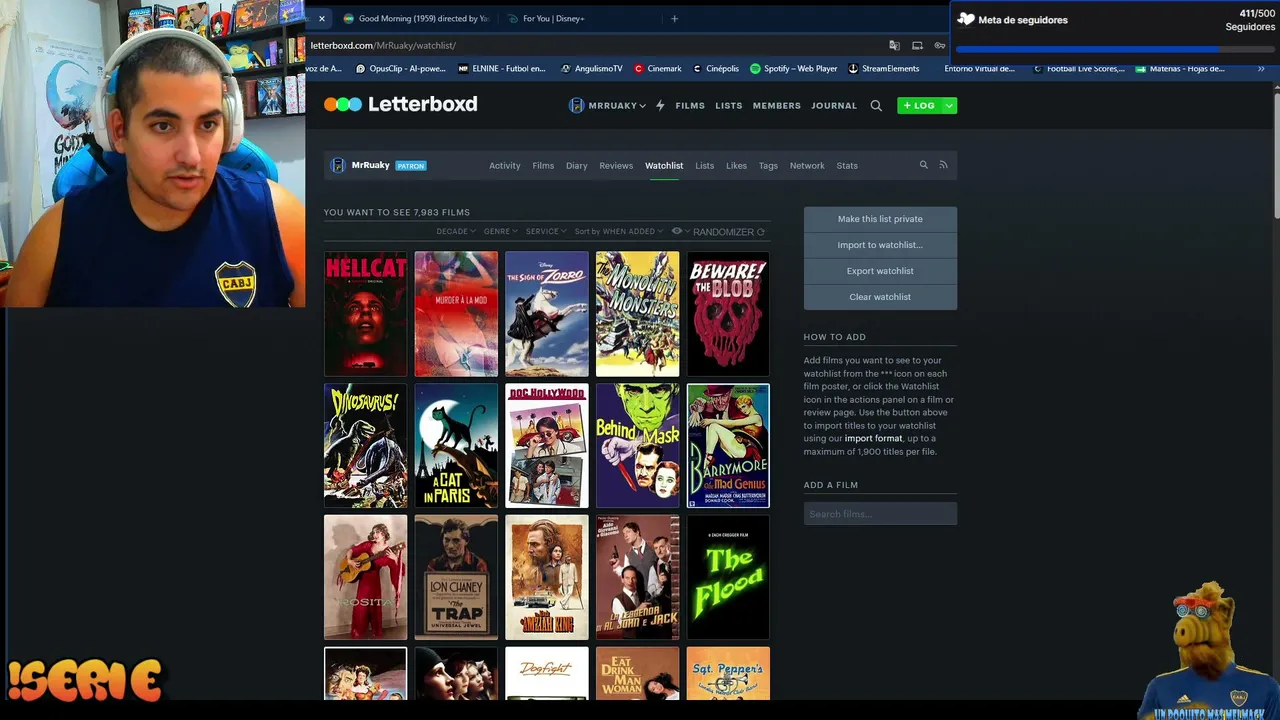Switch to the Diary profile tab
Image resolution: width=1280 pixels, height=720 pixels.
point(577,166)
